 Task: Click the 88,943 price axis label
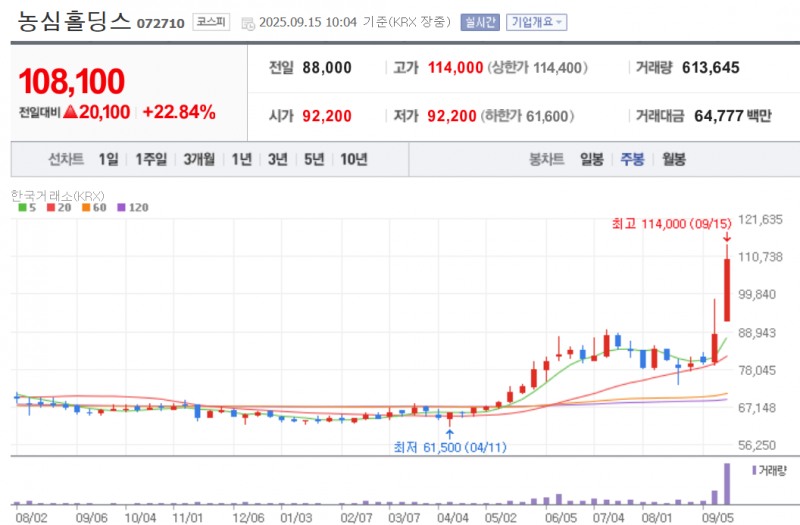point(757,333)
